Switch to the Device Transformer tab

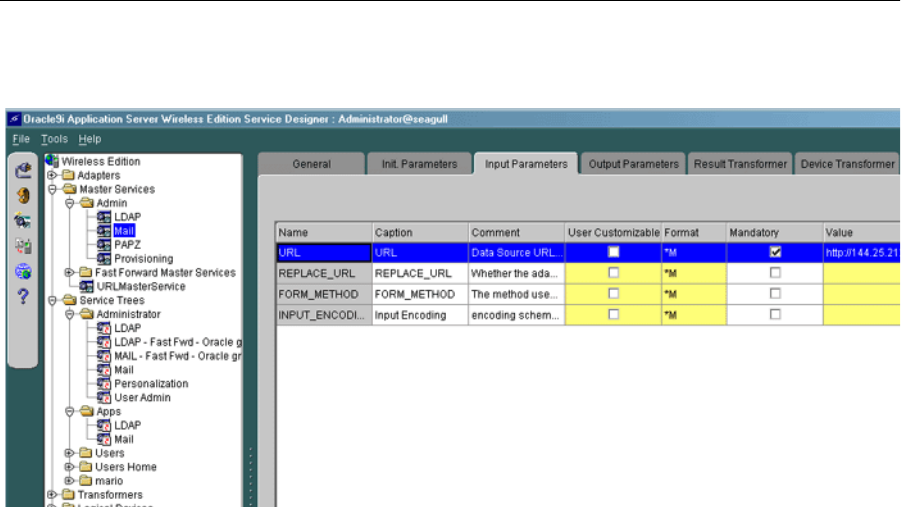pos(847,164)
